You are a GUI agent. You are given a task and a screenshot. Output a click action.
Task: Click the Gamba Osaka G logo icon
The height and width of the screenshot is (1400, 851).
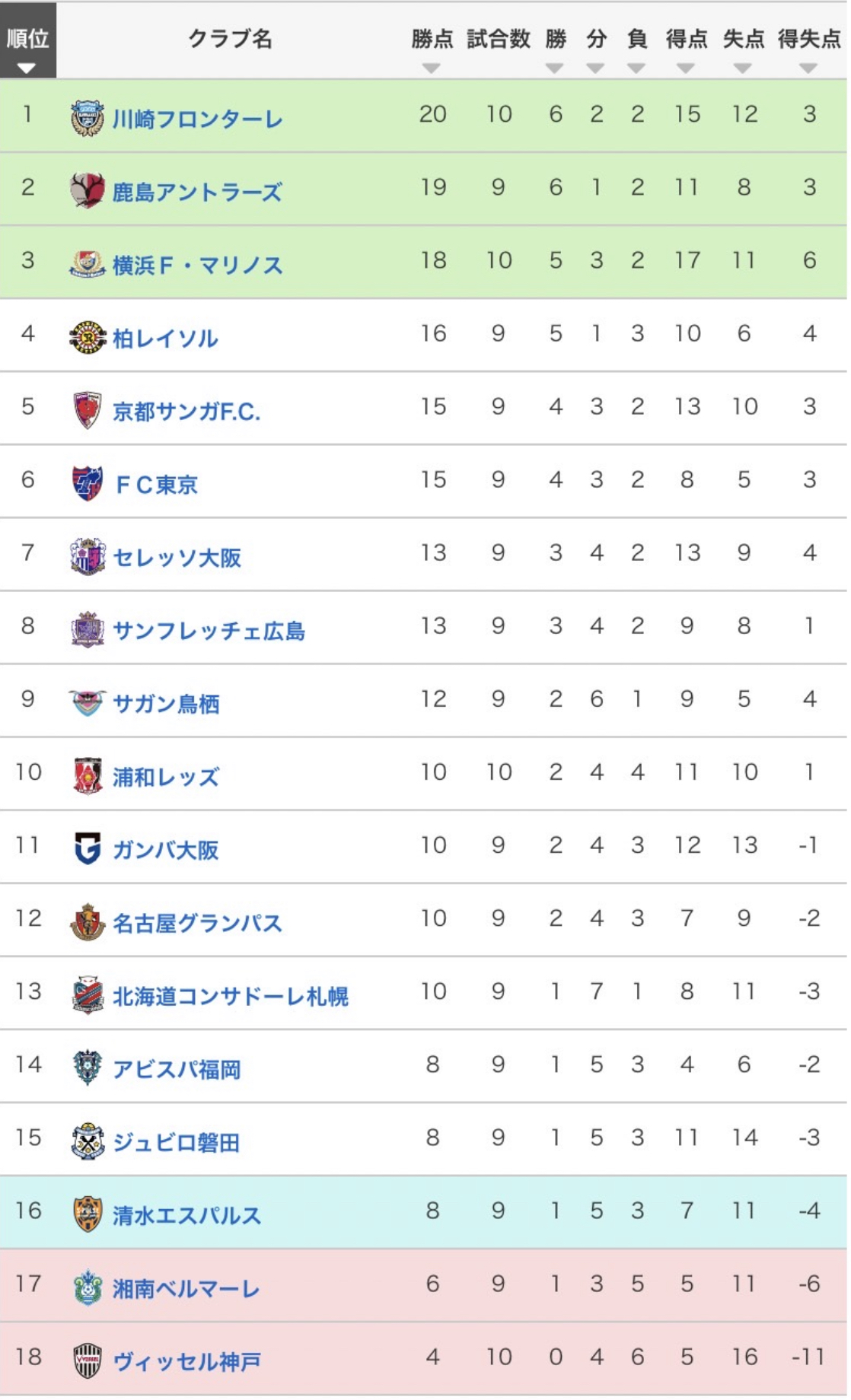(87, 848)
